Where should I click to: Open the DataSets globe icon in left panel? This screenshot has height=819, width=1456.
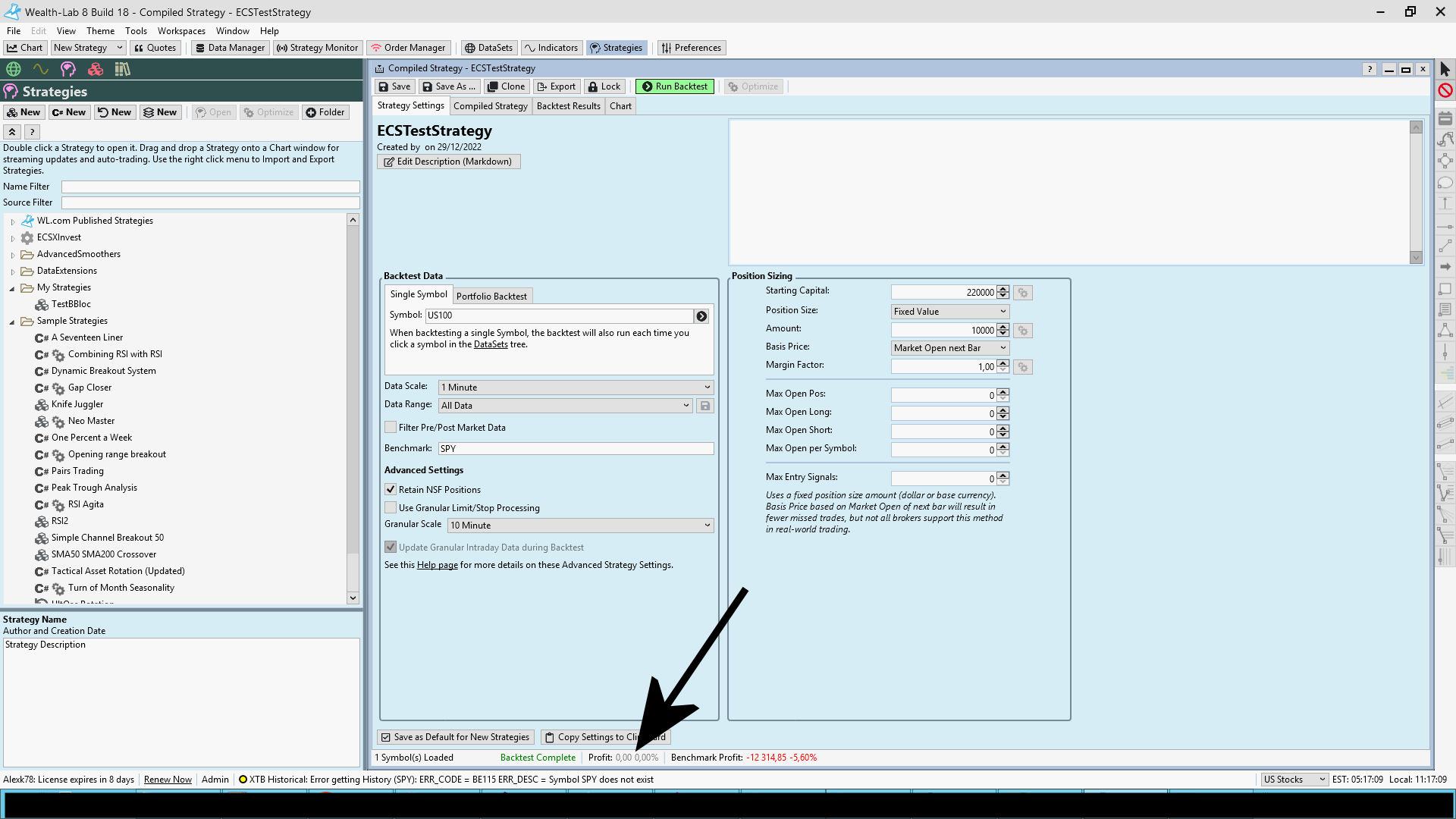(14, 69)
